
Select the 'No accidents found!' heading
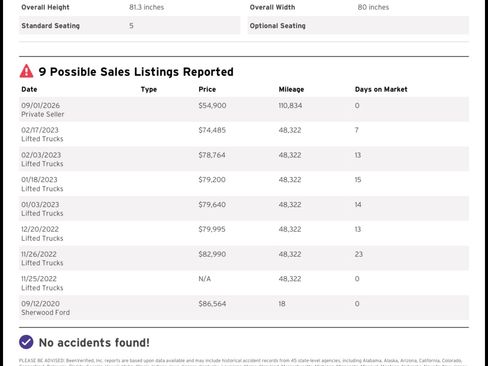click(94, 343)
